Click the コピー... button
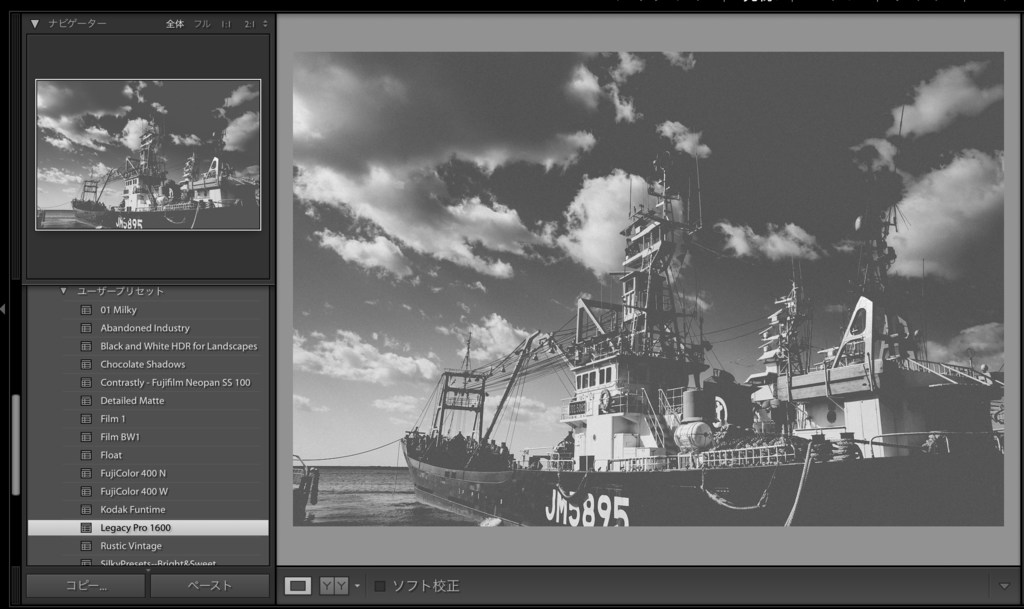1024x609 pixels. pyautogui.click(x=86, y=586)
